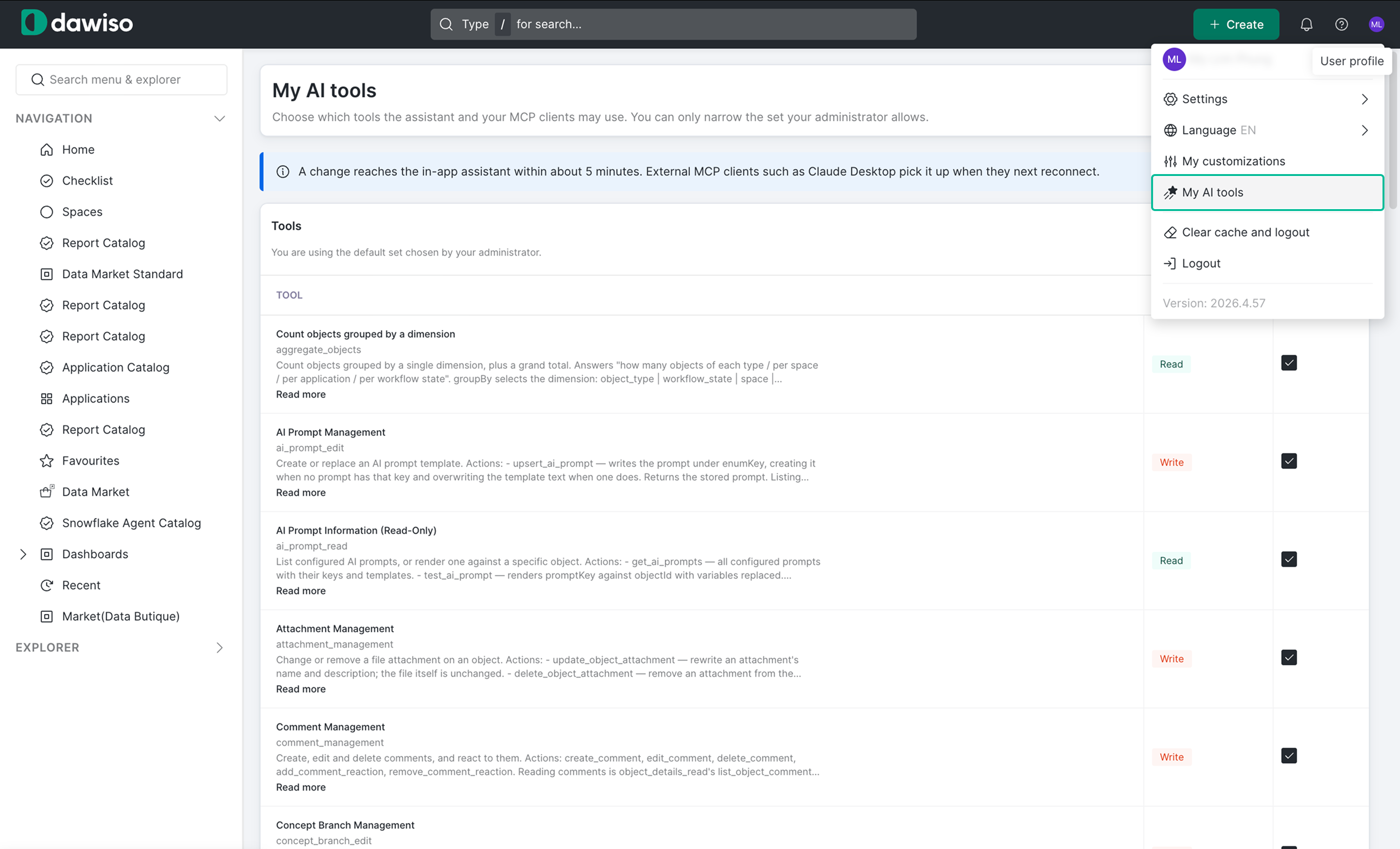
Task: Click the ML avatar in the top bar
Action: 1376,24
